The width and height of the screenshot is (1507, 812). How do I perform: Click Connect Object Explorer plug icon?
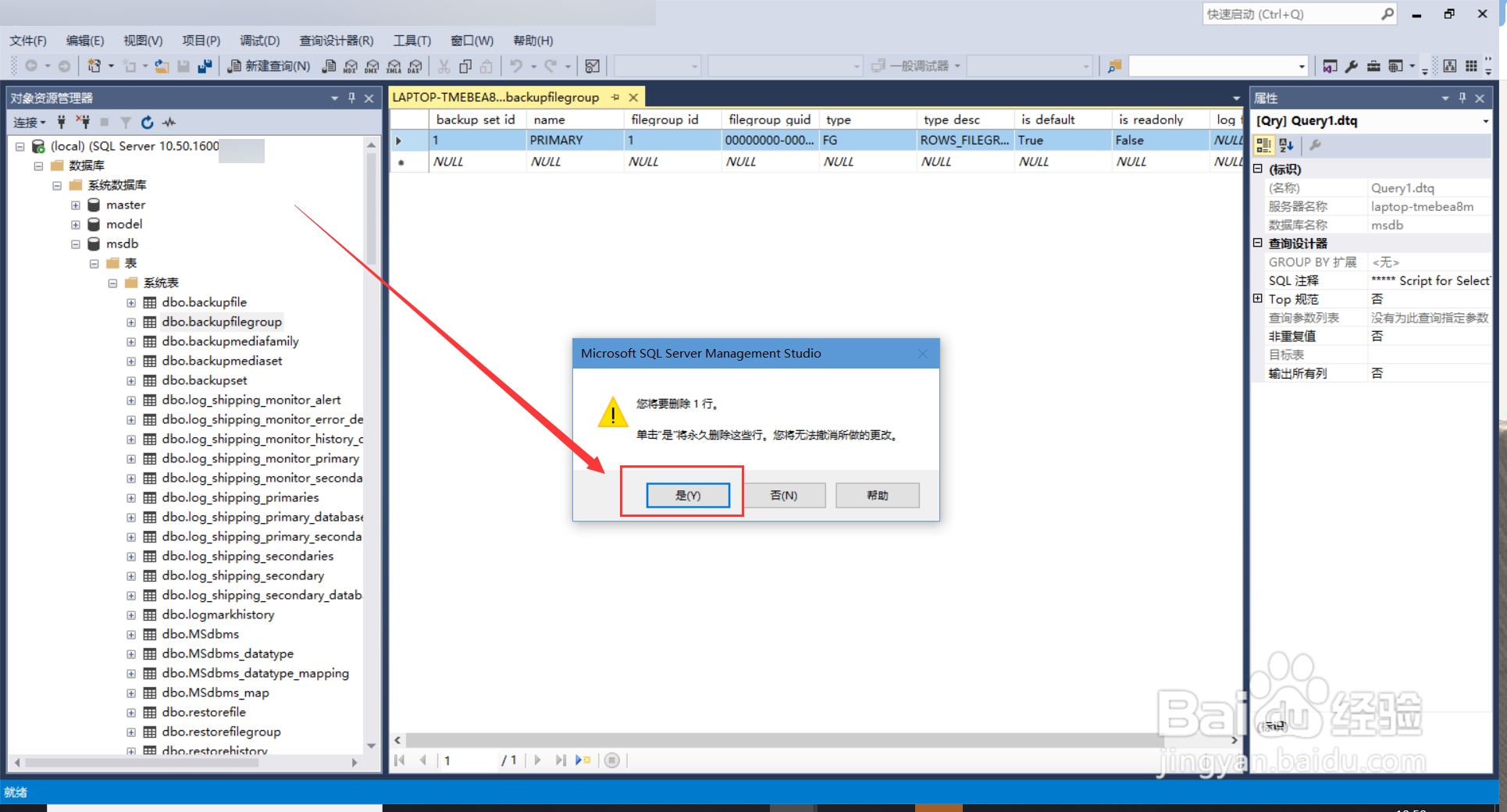click(62, 122)
